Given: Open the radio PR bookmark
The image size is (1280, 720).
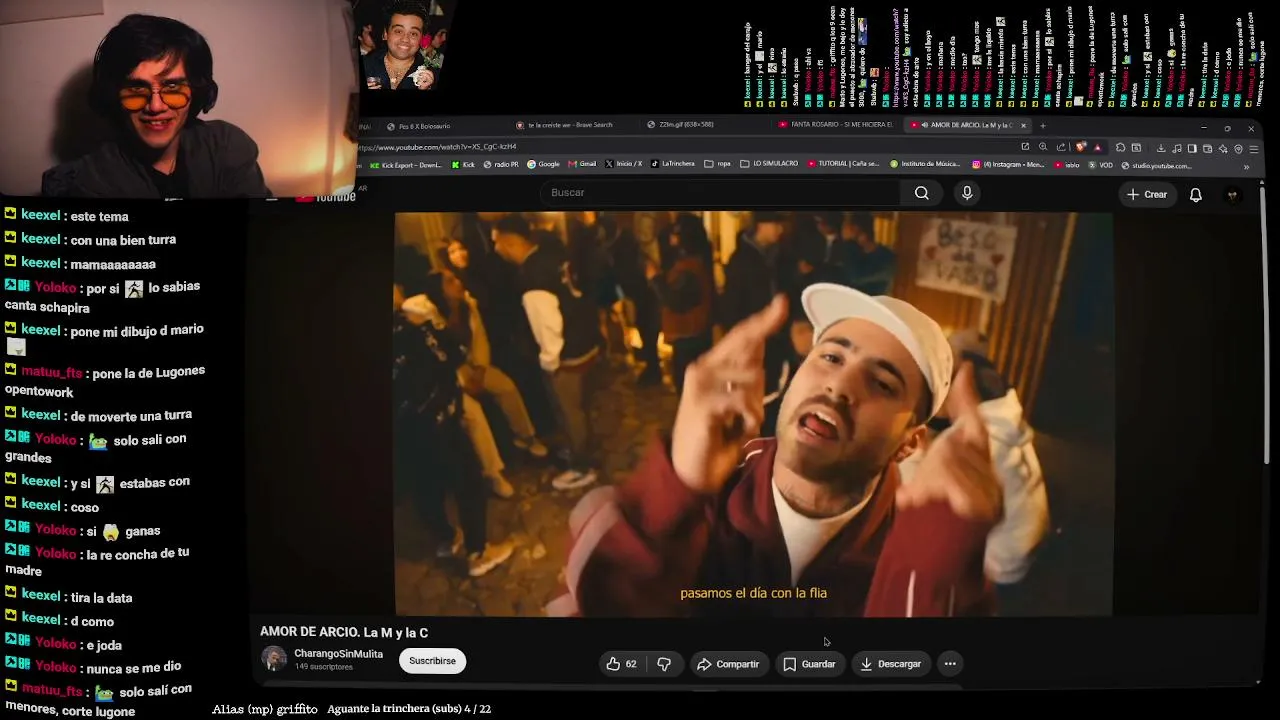Looking at the screenshot, I should point(501,165).
